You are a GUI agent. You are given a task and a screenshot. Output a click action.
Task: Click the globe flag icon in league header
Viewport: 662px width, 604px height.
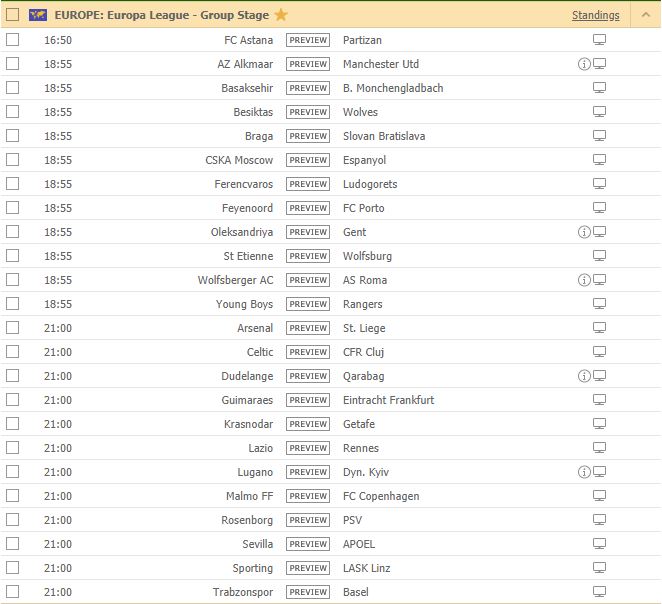point(39,15)
